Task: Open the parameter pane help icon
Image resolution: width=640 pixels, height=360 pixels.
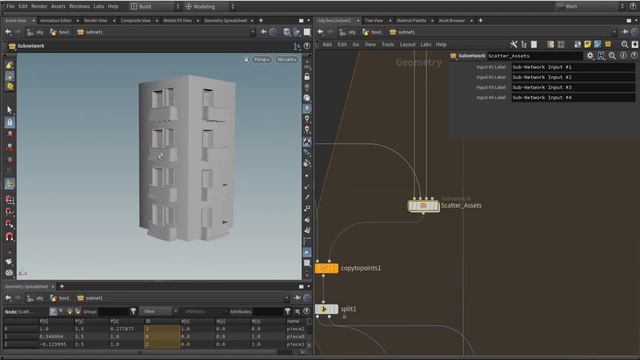Action: (634, 56)
